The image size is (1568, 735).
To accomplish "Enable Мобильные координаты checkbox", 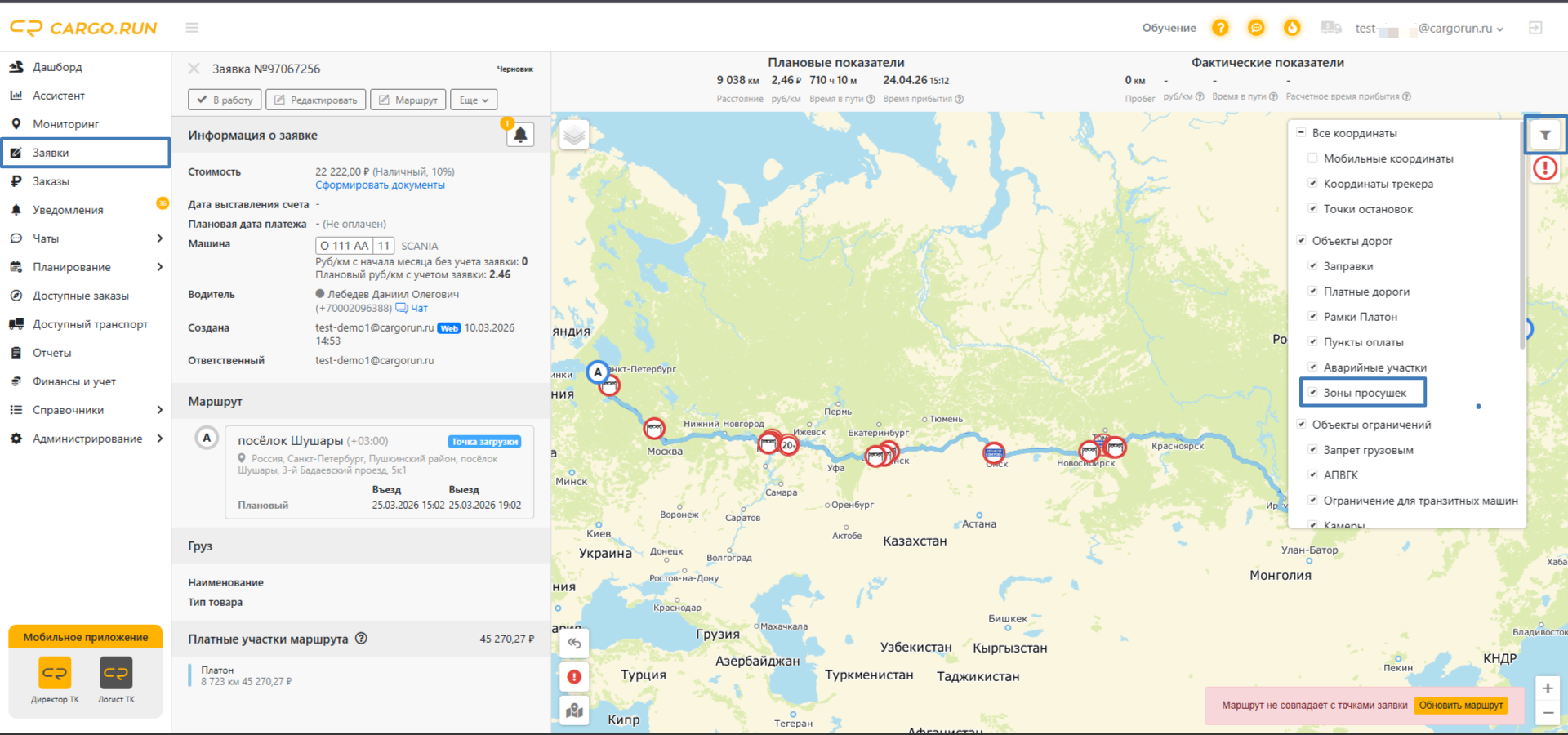I will (x=1312, y=158).
